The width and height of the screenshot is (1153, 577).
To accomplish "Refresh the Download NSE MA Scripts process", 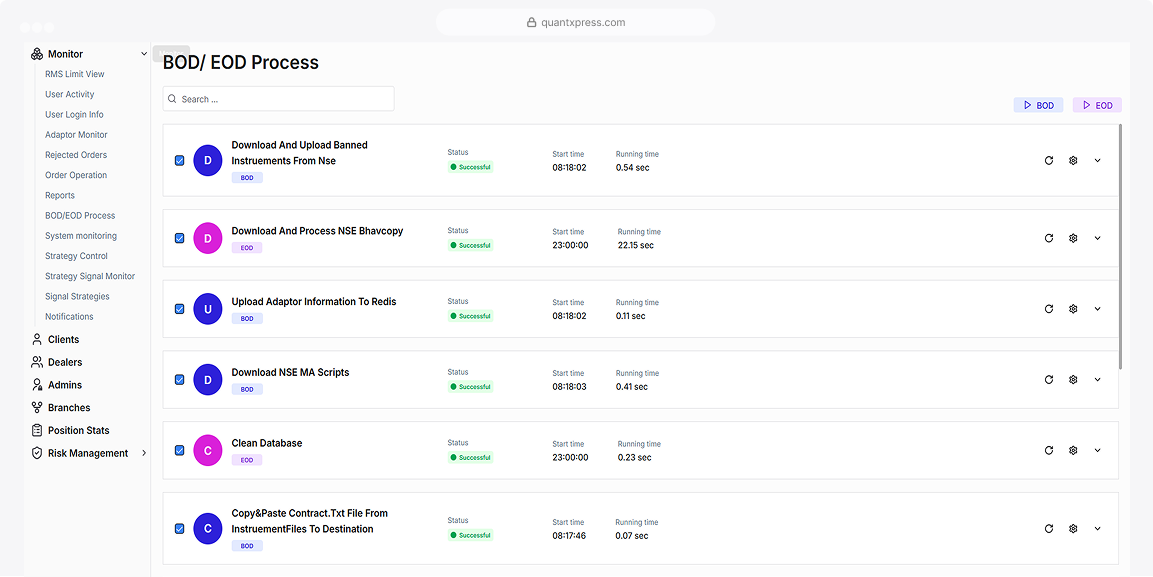I will pos(1049,380).
